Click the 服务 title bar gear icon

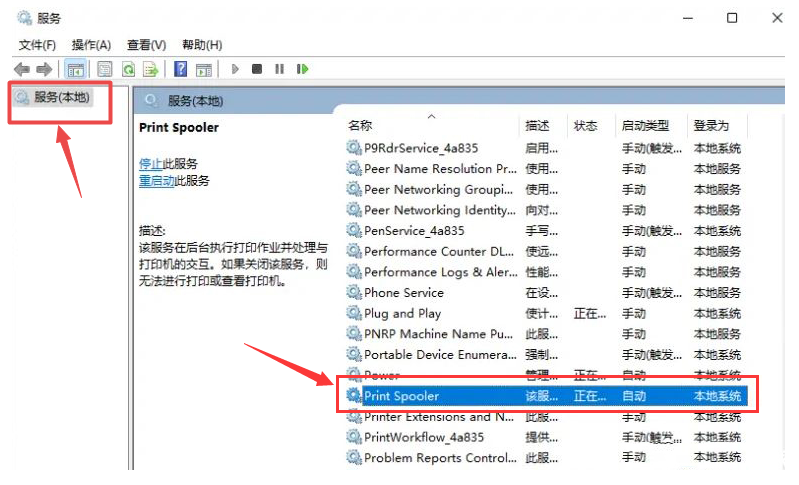pyautogui.click(x=24, y=18)
